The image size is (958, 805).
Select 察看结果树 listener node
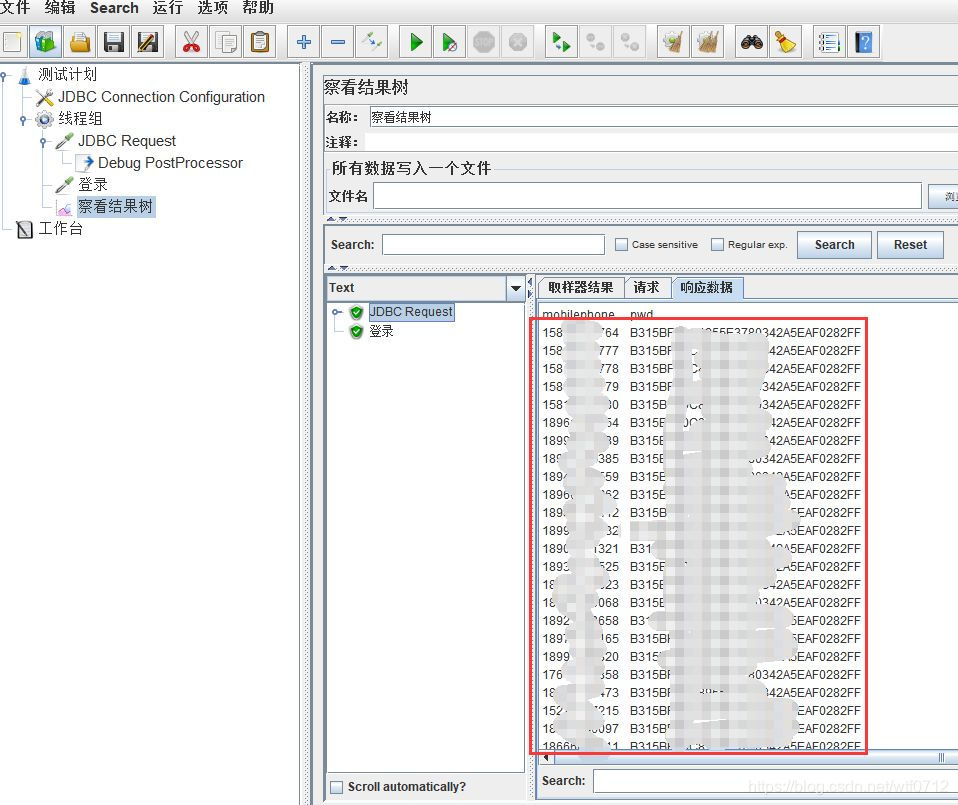tap(115, 206)
